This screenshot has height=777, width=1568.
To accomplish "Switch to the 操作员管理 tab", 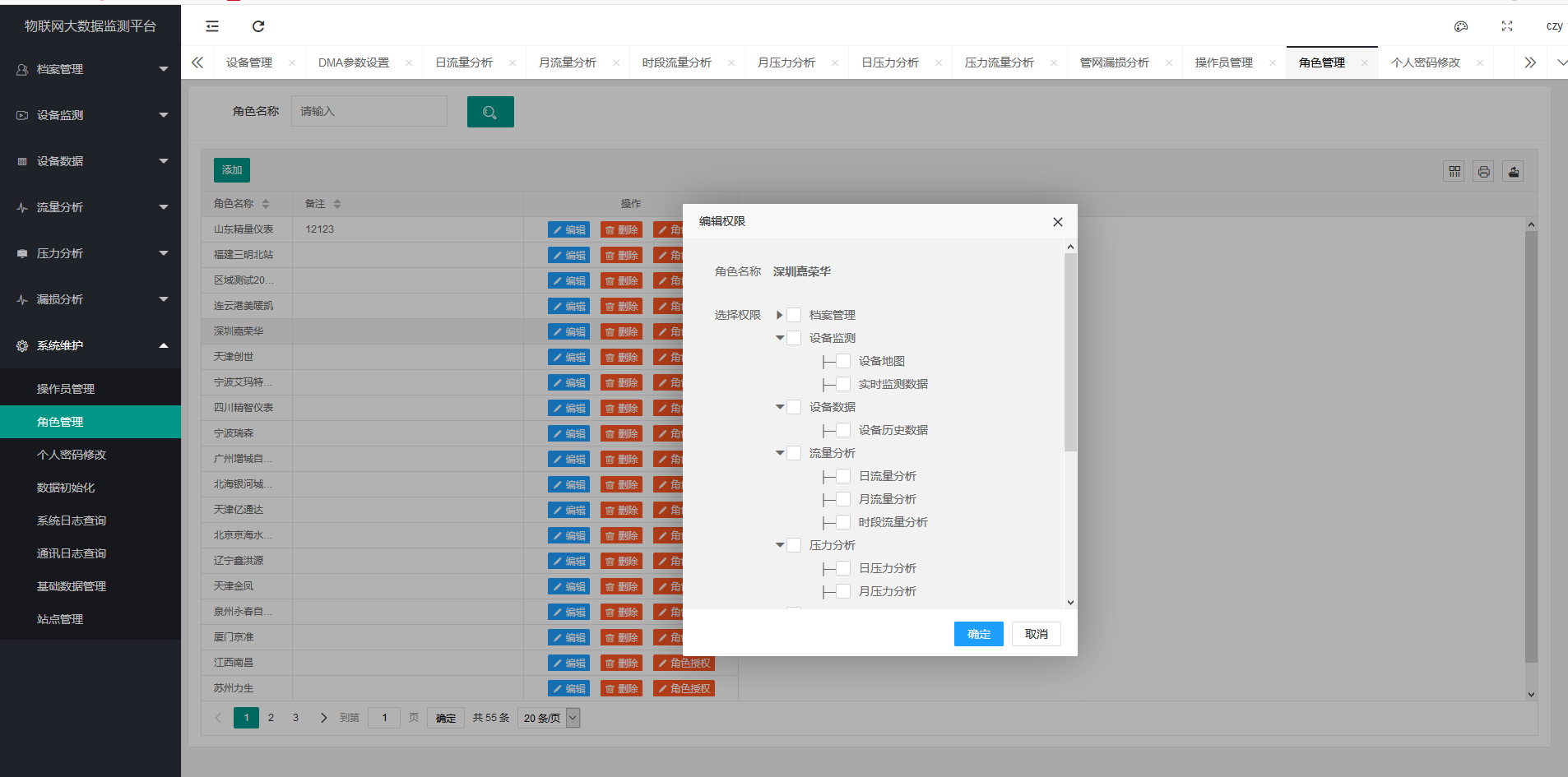I will [x=1223, y=62].
